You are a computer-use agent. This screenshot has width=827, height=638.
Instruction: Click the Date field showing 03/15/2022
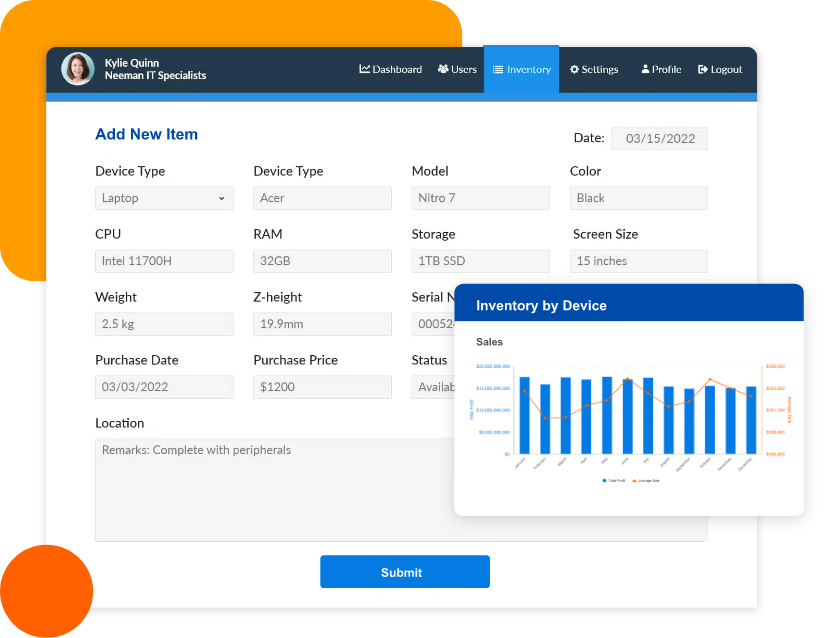[659, 139]
